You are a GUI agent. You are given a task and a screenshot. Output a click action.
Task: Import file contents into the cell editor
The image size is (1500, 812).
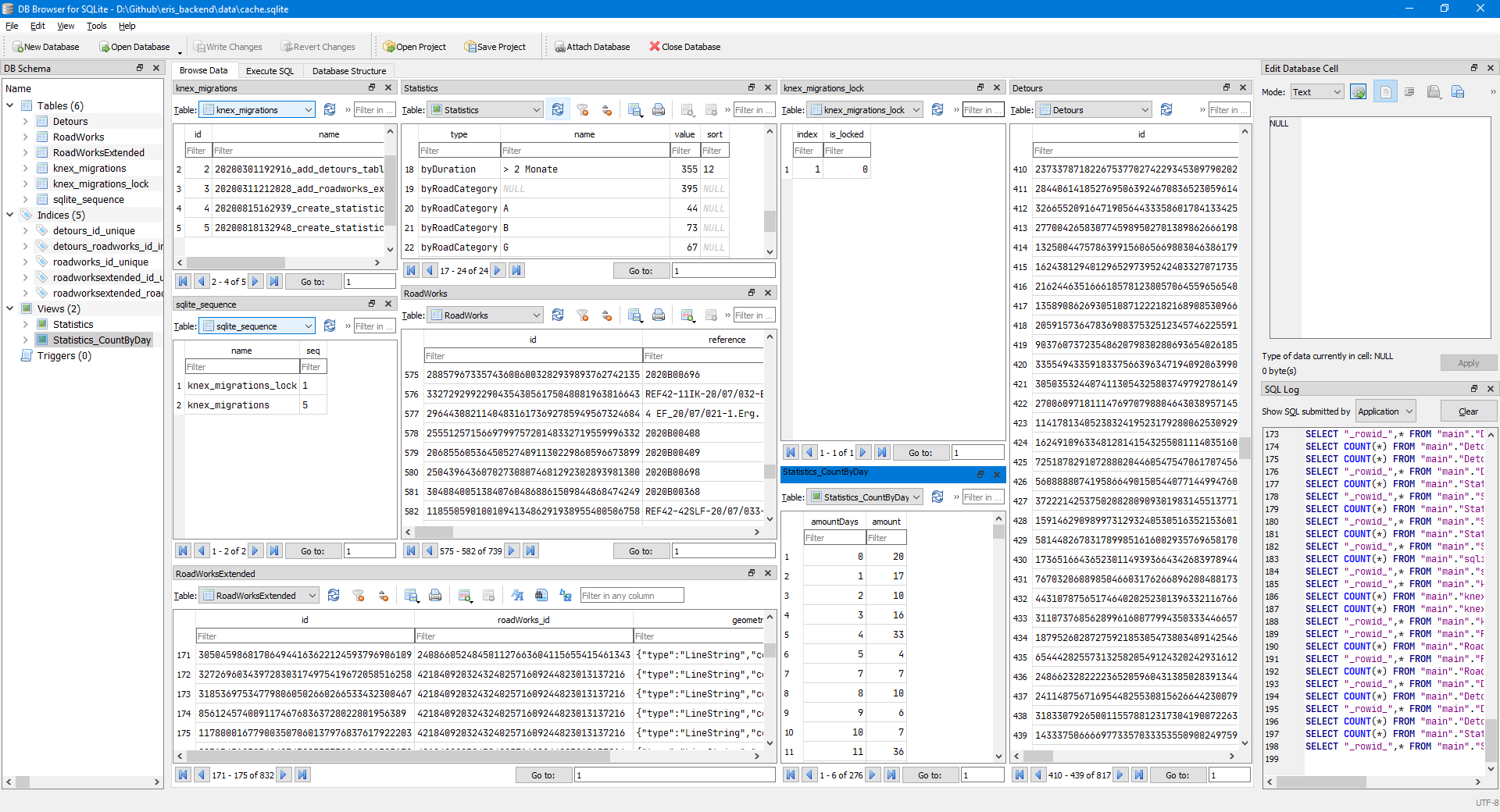(1434, 91)
